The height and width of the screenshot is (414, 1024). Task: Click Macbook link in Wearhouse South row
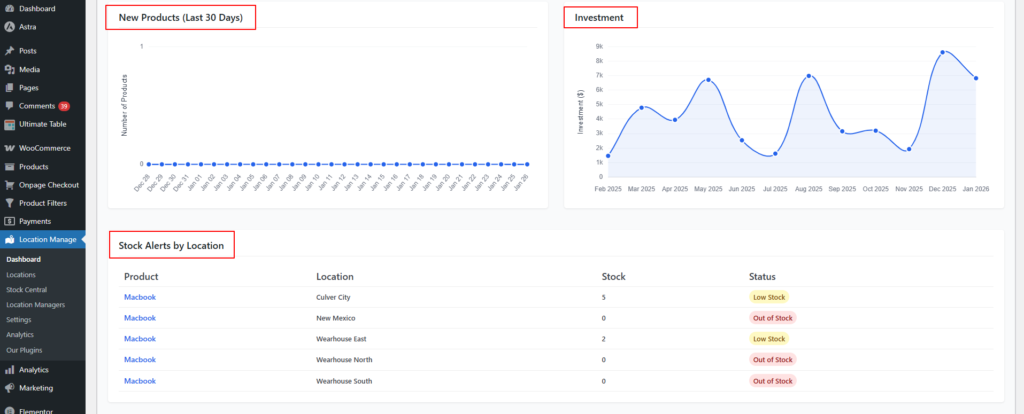pos(140,381)
